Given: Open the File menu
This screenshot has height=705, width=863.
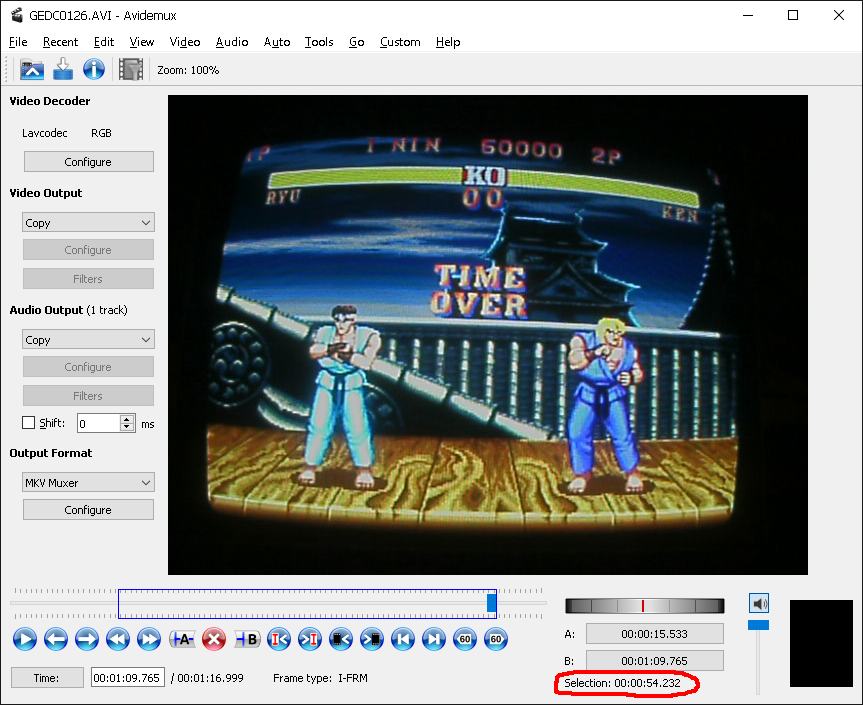Looking at the screenshot, I should point(18,42).
